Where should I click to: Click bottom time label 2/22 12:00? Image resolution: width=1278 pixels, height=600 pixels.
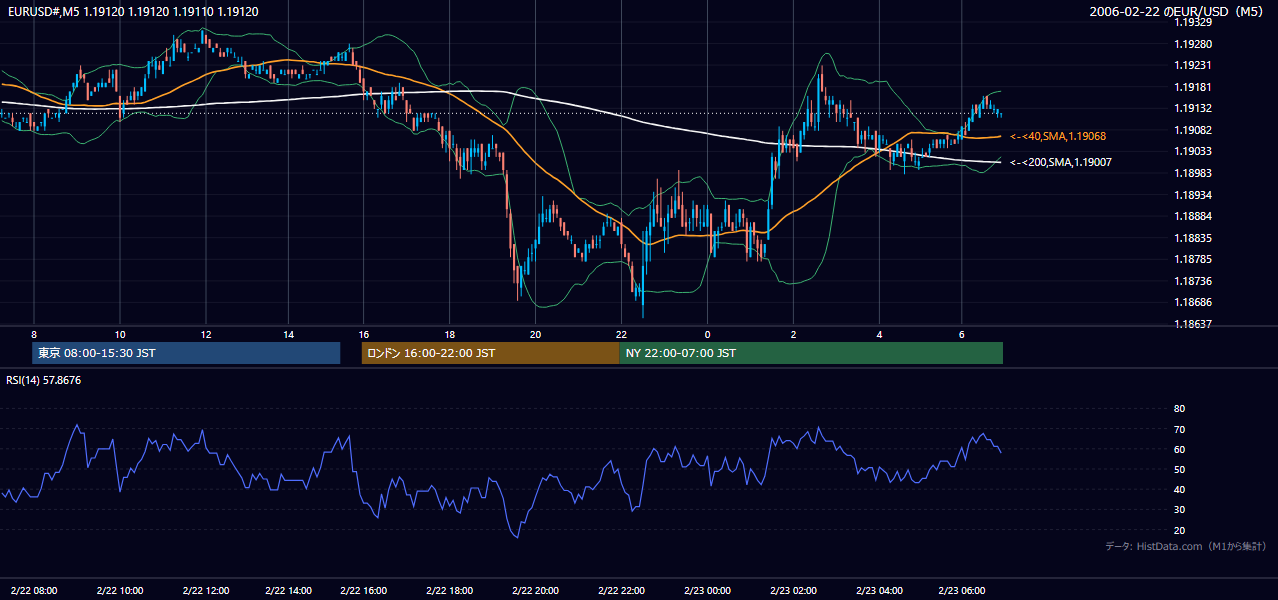[206, 590]
